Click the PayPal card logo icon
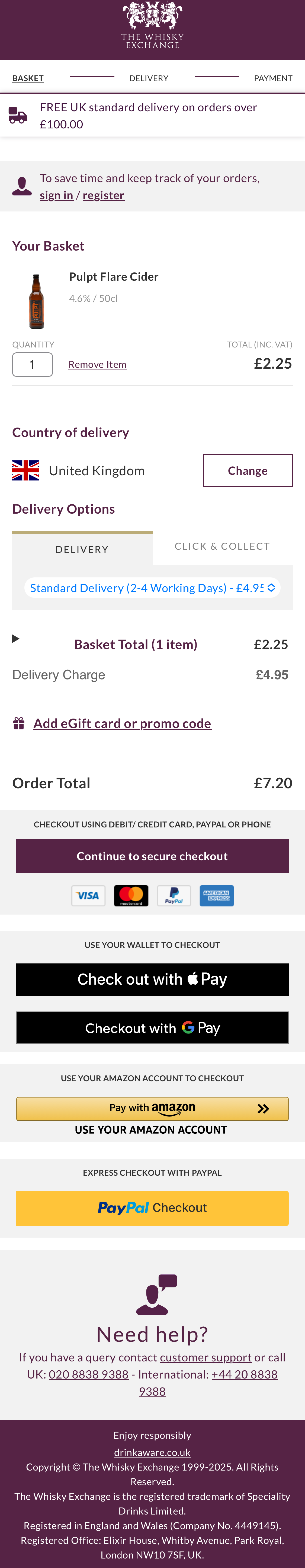The image size is (305, 1568). tap(174, 895)
